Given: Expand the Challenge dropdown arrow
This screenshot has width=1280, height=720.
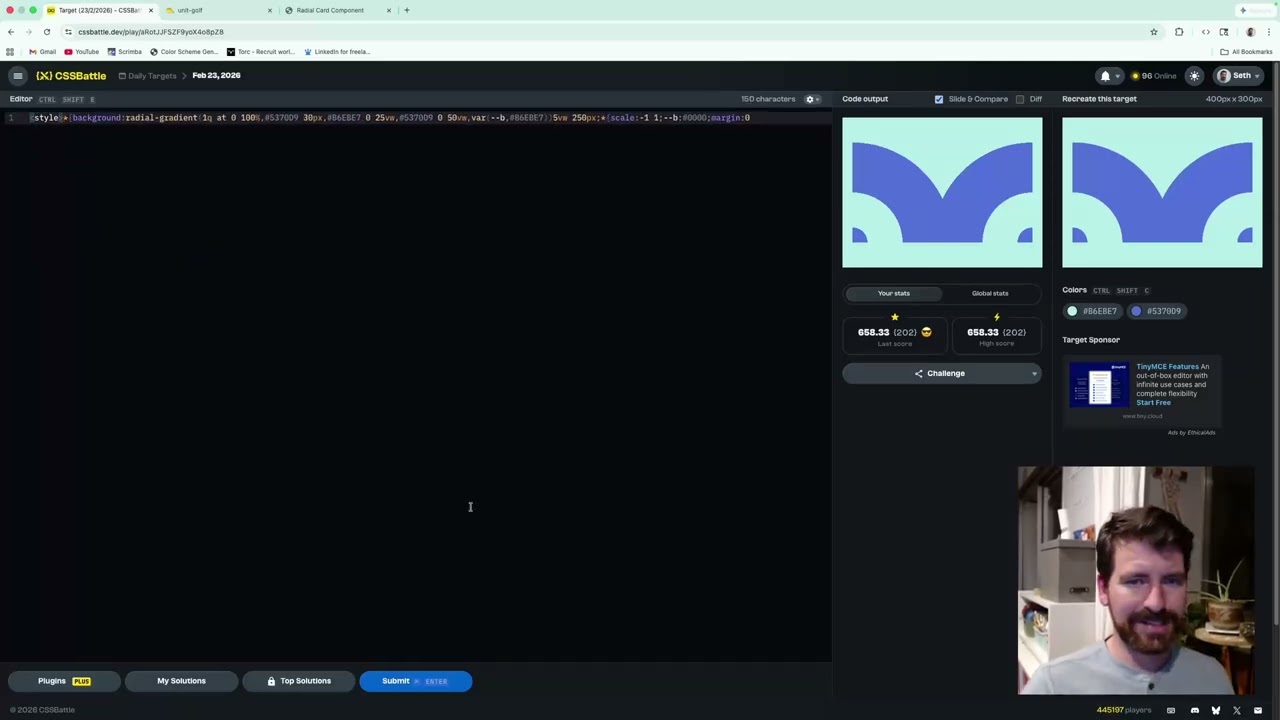Looking at the screenshot, I should (1034, 374).
